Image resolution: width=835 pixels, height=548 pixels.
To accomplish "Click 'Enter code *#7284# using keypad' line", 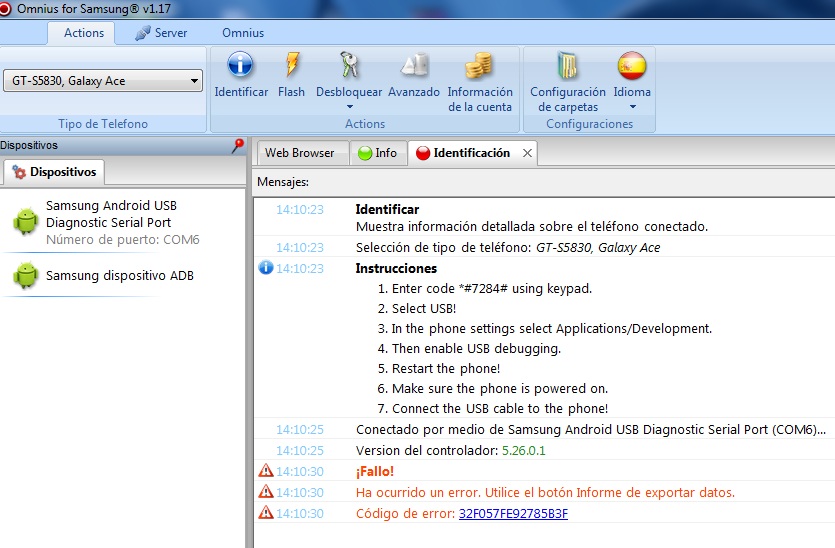I will point(485,289).
